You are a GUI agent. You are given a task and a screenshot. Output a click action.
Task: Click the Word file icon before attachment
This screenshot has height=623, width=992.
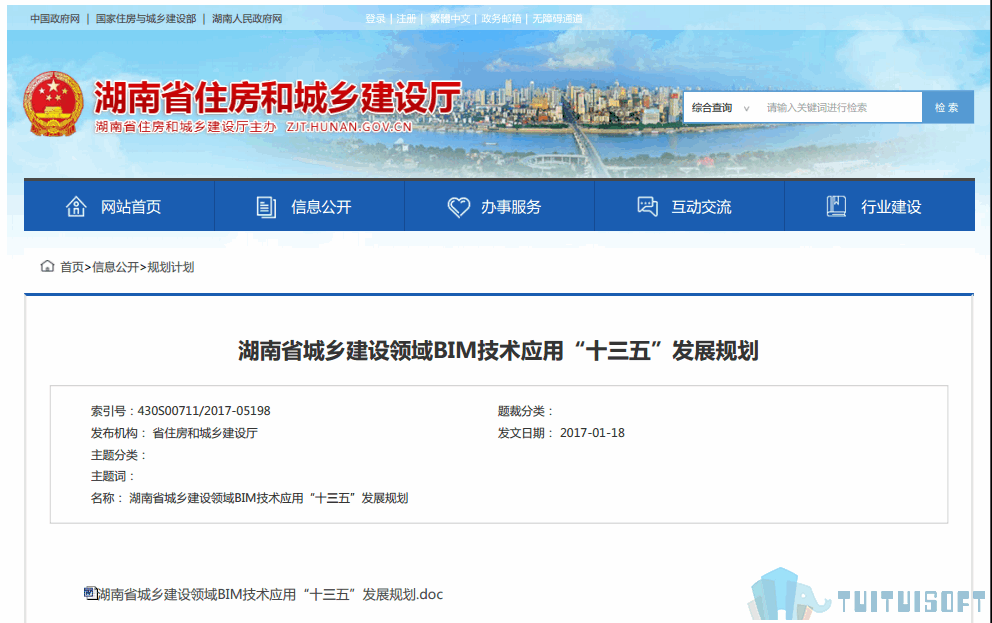click(90, 593)
